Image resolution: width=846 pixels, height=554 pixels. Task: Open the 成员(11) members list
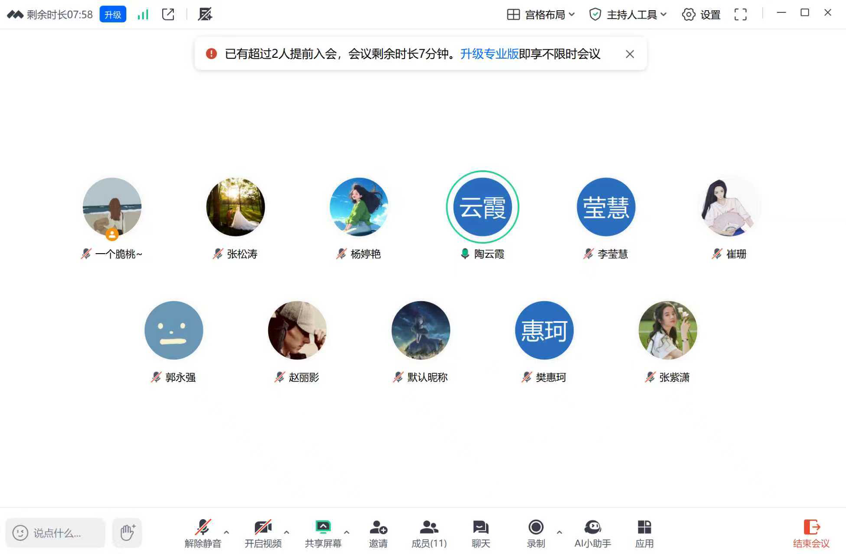(429, 533)
